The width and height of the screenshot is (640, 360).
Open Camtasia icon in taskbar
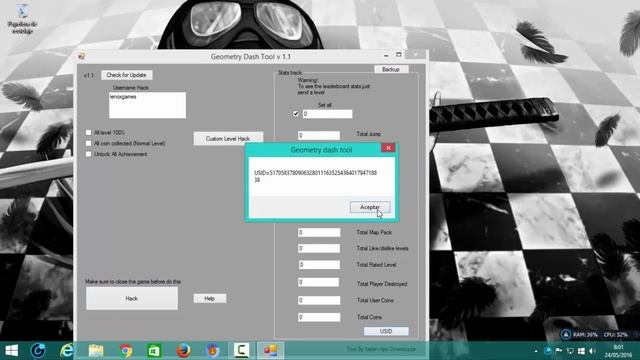pos(241,351)
